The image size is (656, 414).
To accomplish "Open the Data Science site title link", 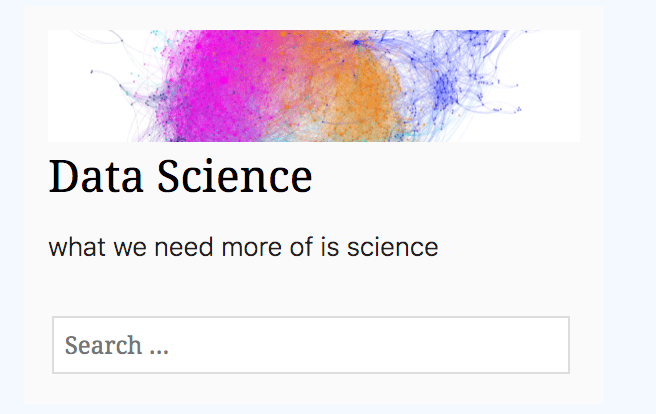I will [x=180, y=177].
